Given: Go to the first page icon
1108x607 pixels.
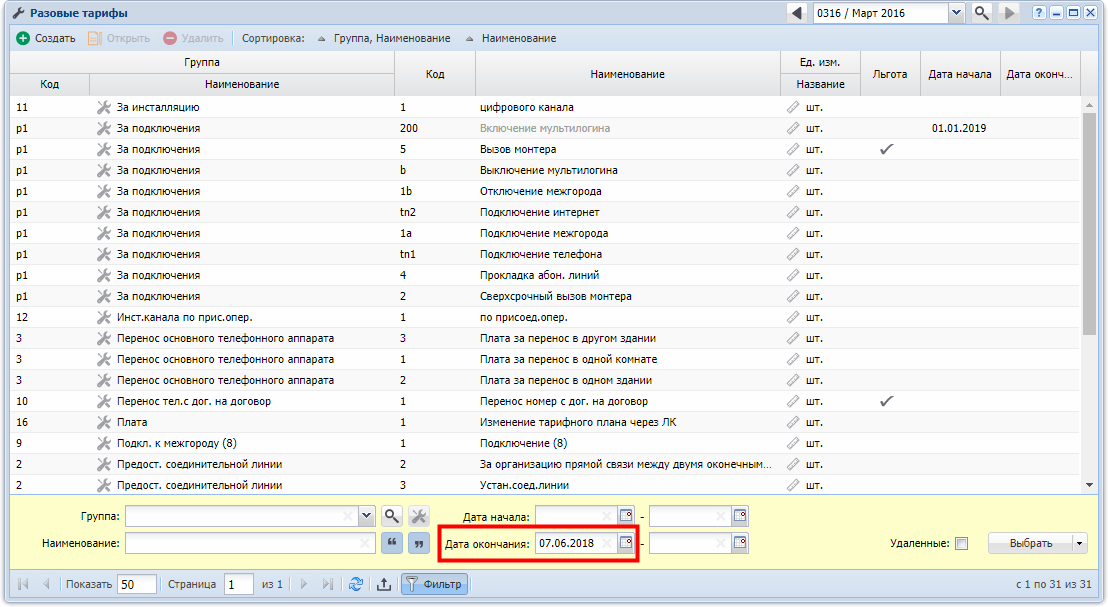Looking at the screenshot, I should pos(23,584).
